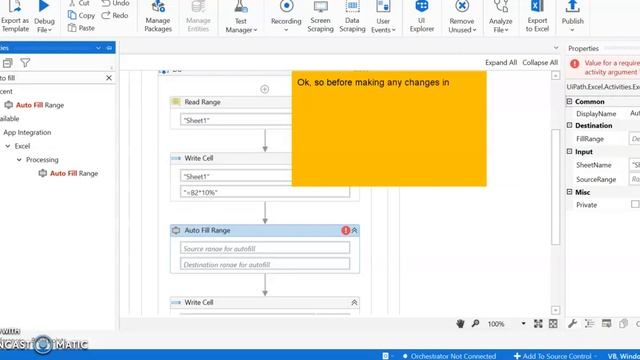The image size is (640, 360).
Task: Click the overview icon
Action: pyautogui.click(x=553, y=324)
